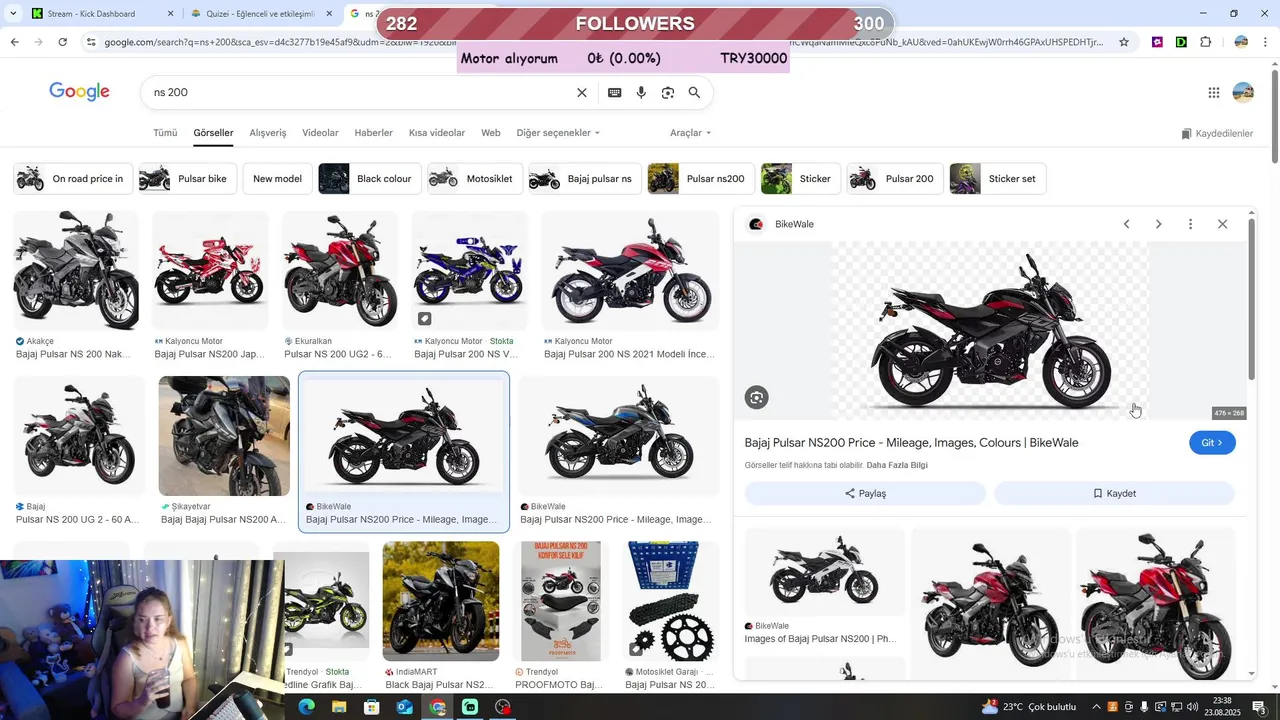Select the Pulsar ns200 filter chip
Screen dimensions: 1280x720
pyautogui.click(x=701, y=179)
